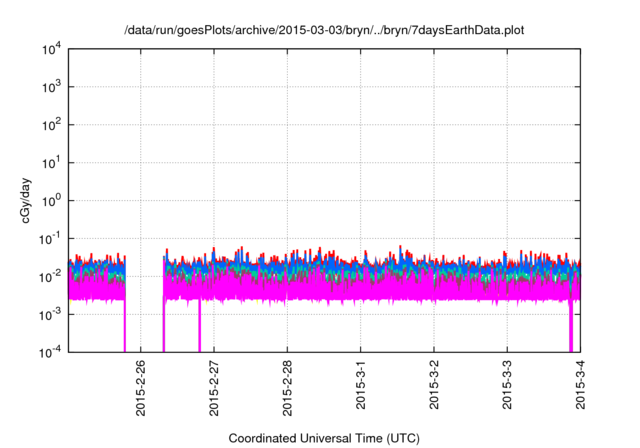Click the plot title file path
Image resolution: width=640 pixels, height=448 pixels.
[x=324, y=30]
